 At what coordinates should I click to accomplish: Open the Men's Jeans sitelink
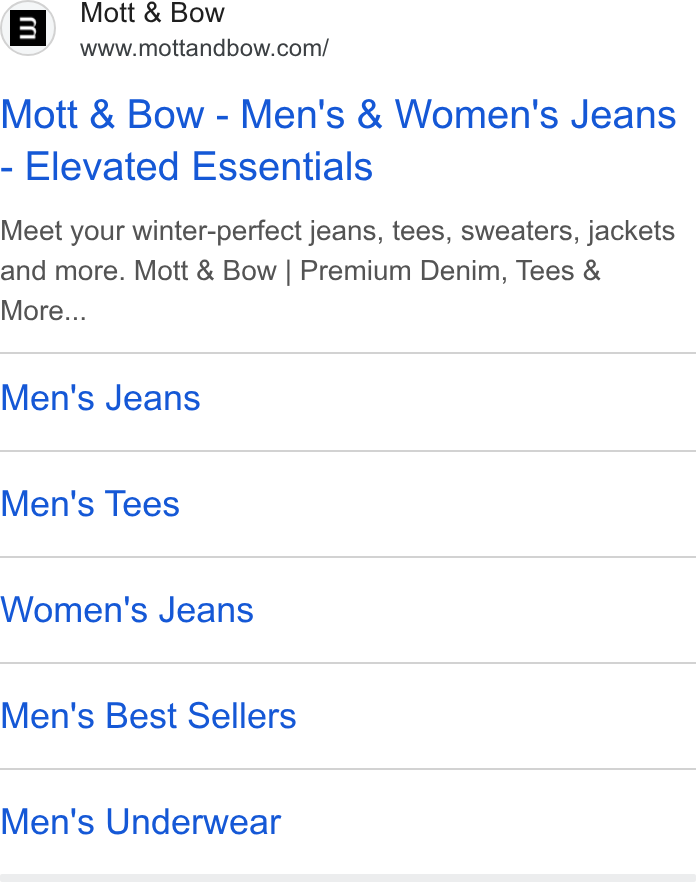[x=100, y=398]
